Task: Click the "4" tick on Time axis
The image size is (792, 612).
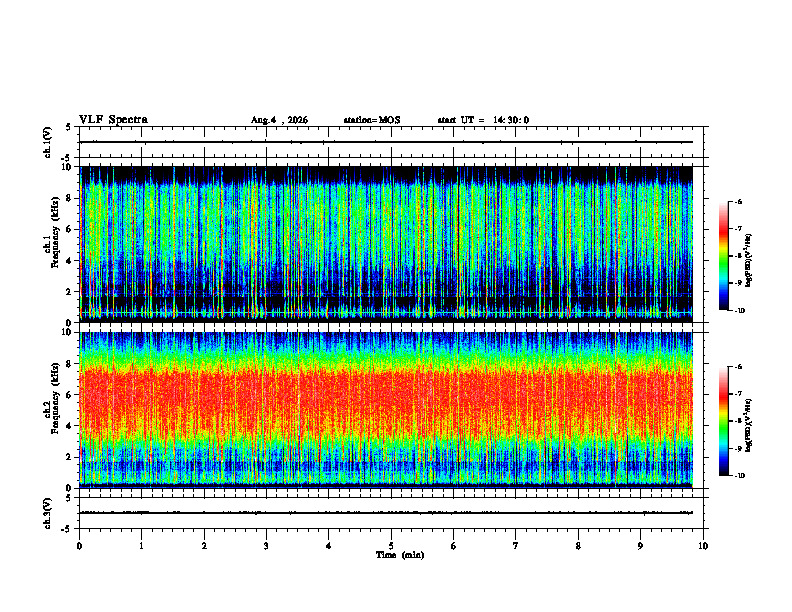Action: [x=329, y=546]
